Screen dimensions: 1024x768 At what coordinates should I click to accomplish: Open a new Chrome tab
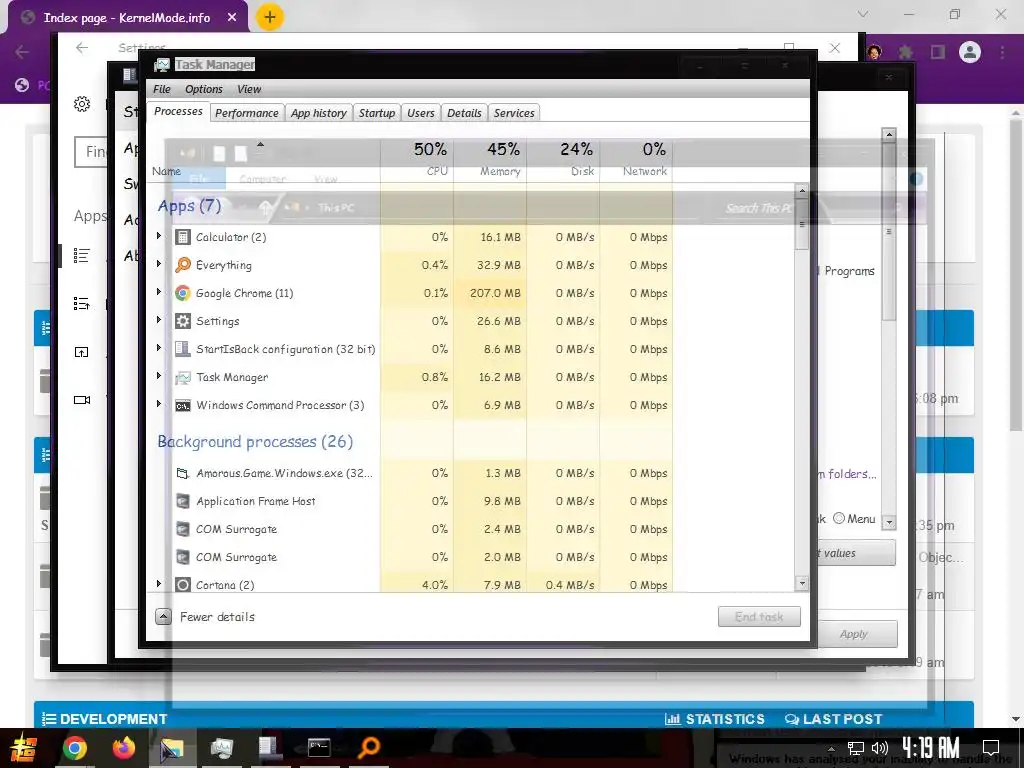(270, 17)
